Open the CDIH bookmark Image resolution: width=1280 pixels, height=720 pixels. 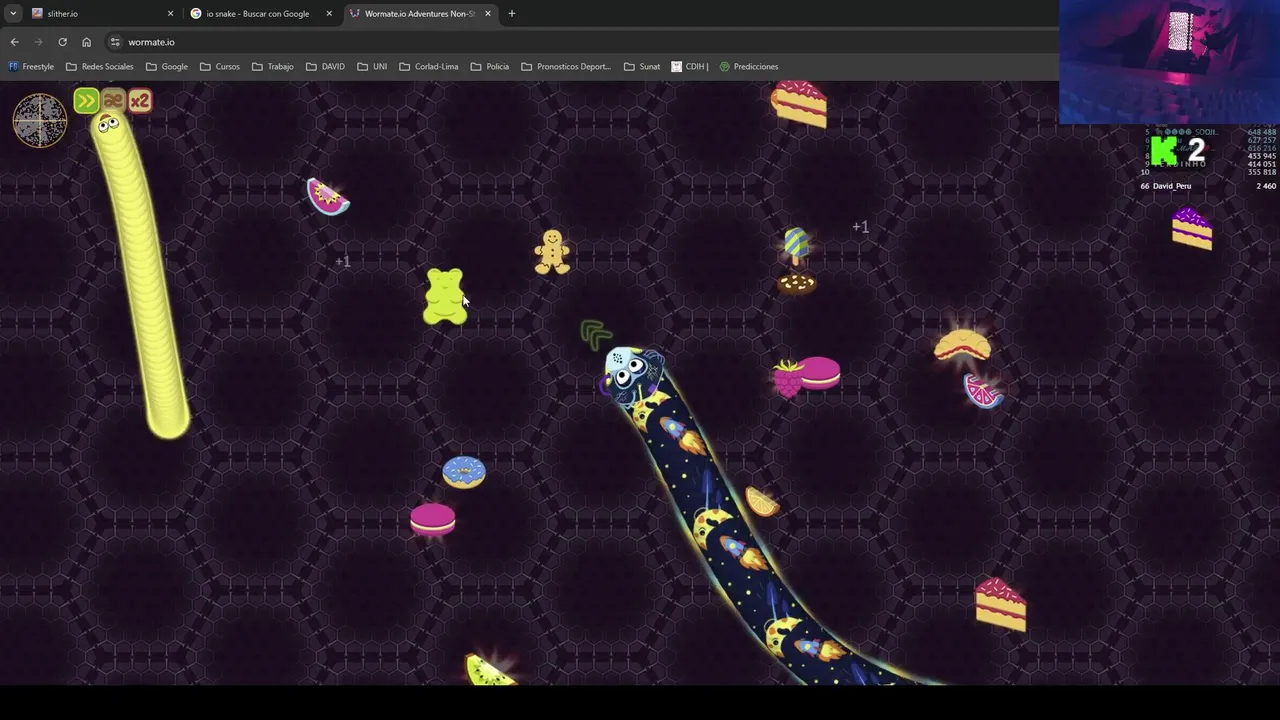pos(689,67)
